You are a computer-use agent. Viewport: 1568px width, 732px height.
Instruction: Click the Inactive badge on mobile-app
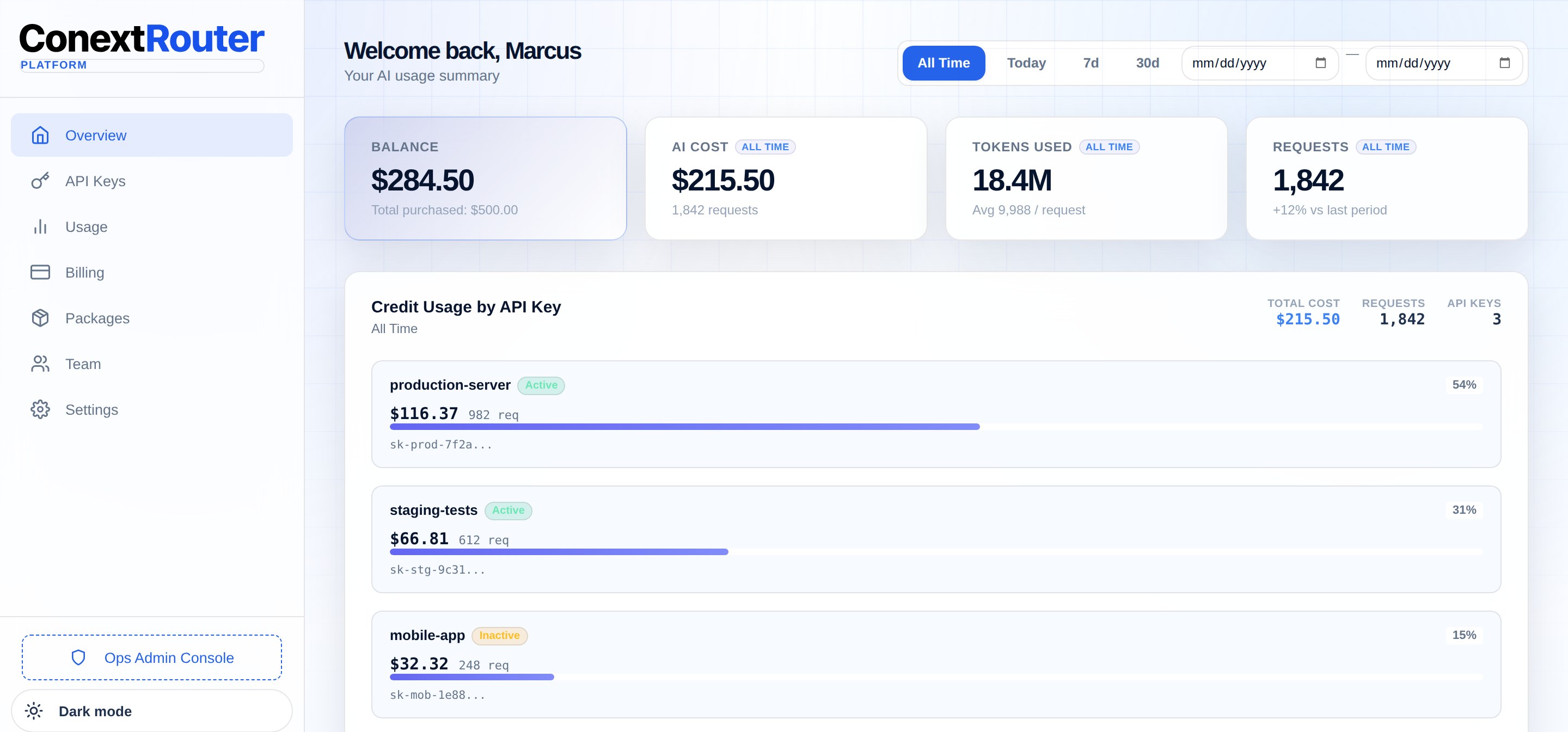[500, 635]
